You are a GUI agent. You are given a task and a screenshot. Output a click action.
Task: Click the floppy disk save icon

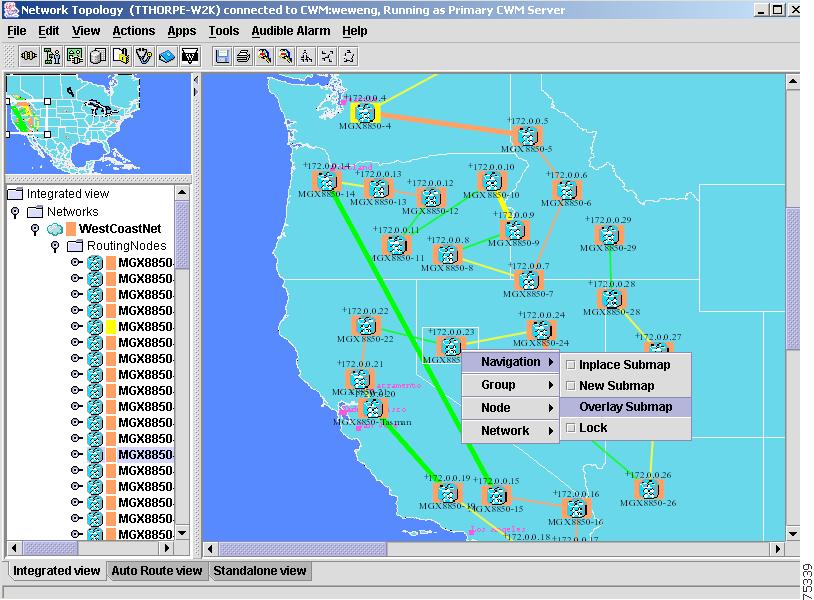tap(222, 56)
